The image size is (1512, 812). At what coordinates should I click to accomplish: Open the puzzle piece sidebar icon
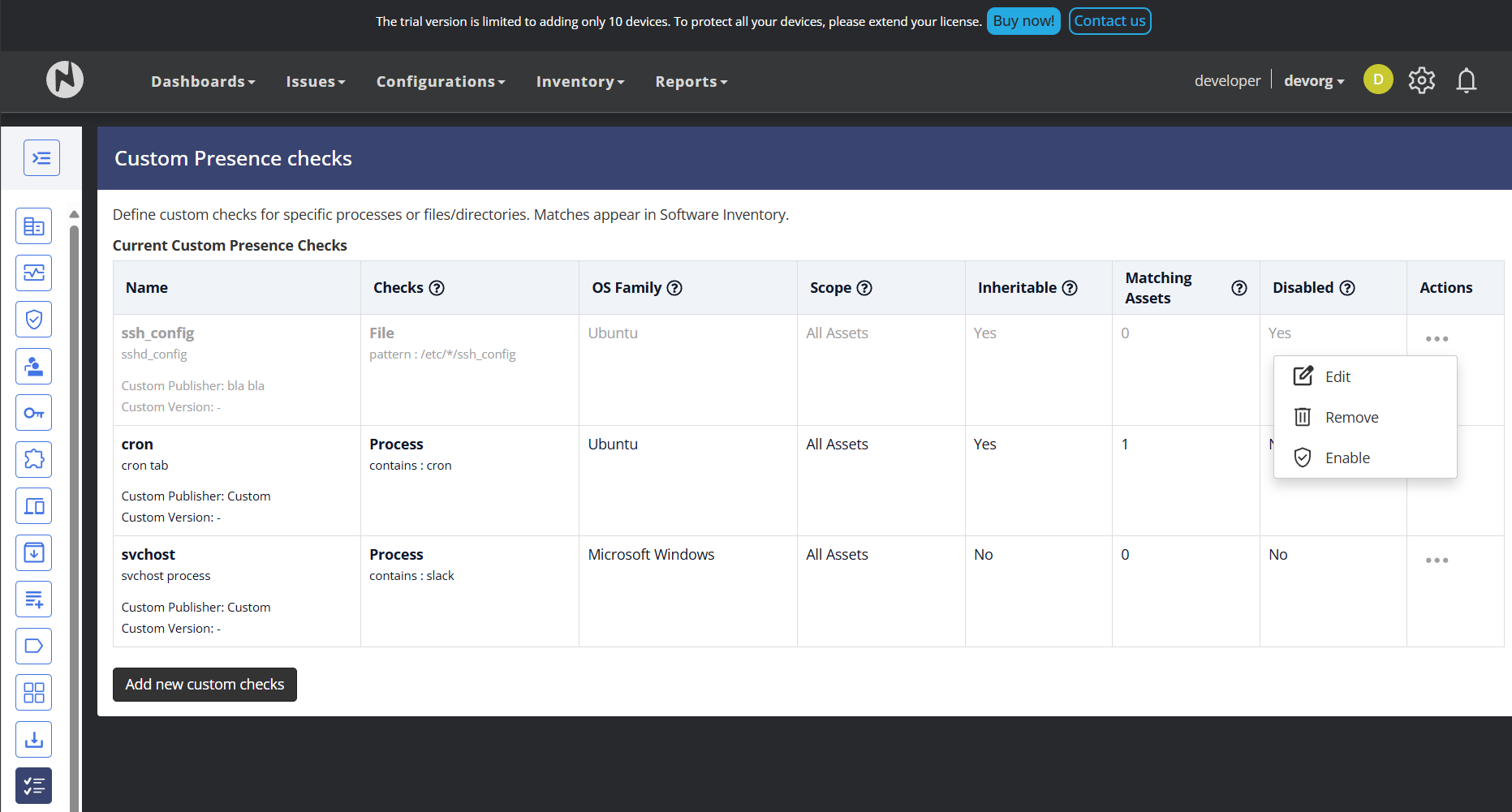point(34,459)
